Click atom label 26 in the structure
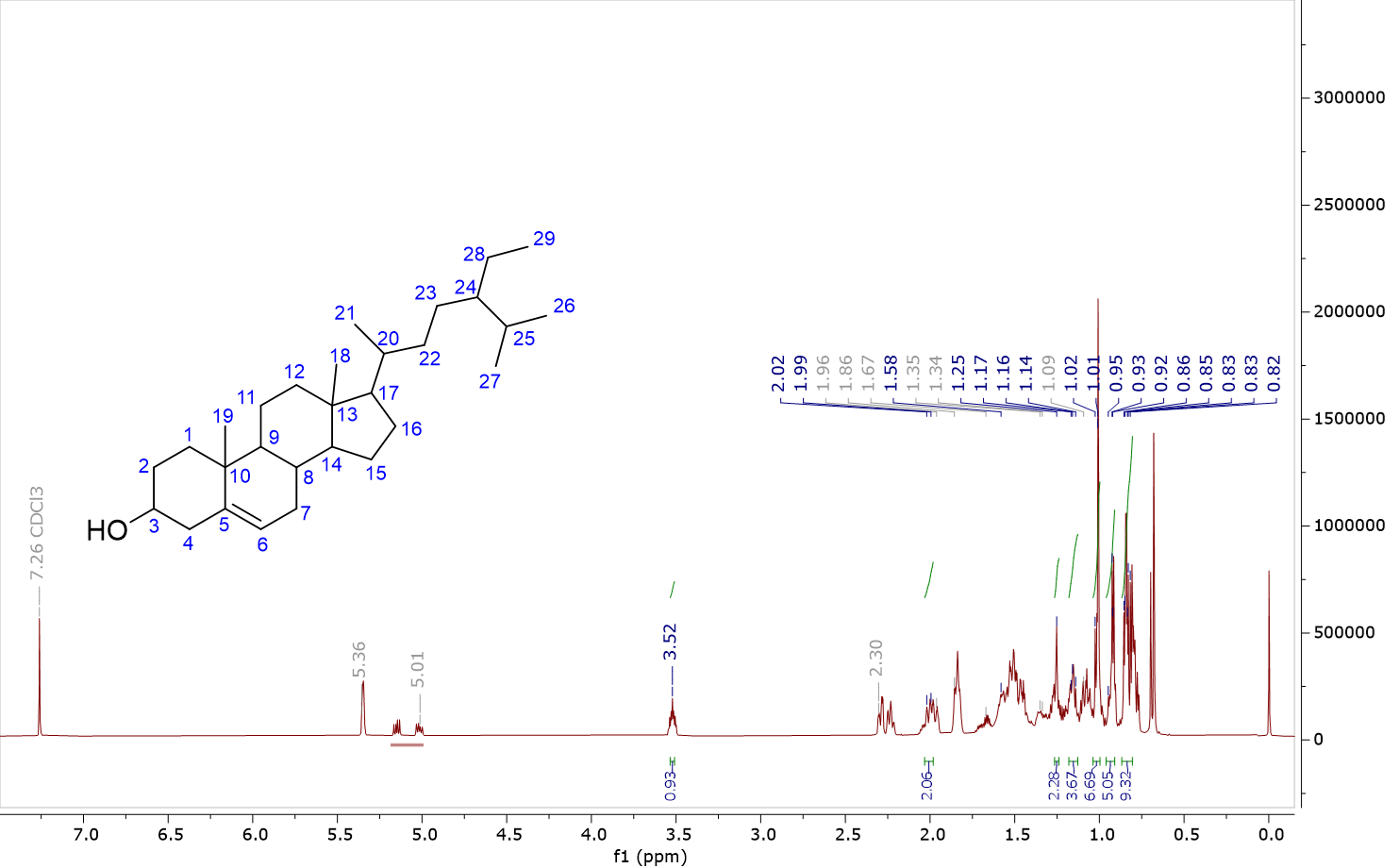The image size is (1399, 868). point(564,306)
